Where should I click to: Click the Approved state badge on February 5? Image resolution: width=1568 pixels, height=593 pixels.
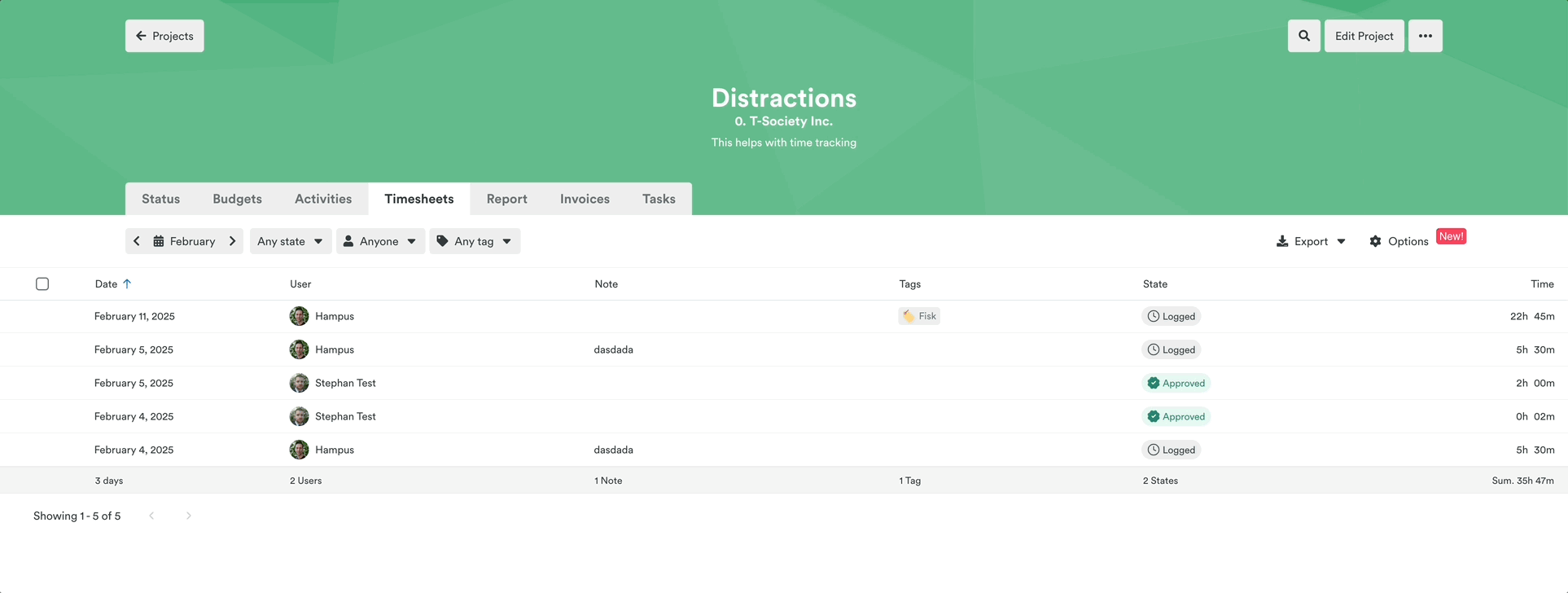pyautogui.click(x=1176, y=383)
